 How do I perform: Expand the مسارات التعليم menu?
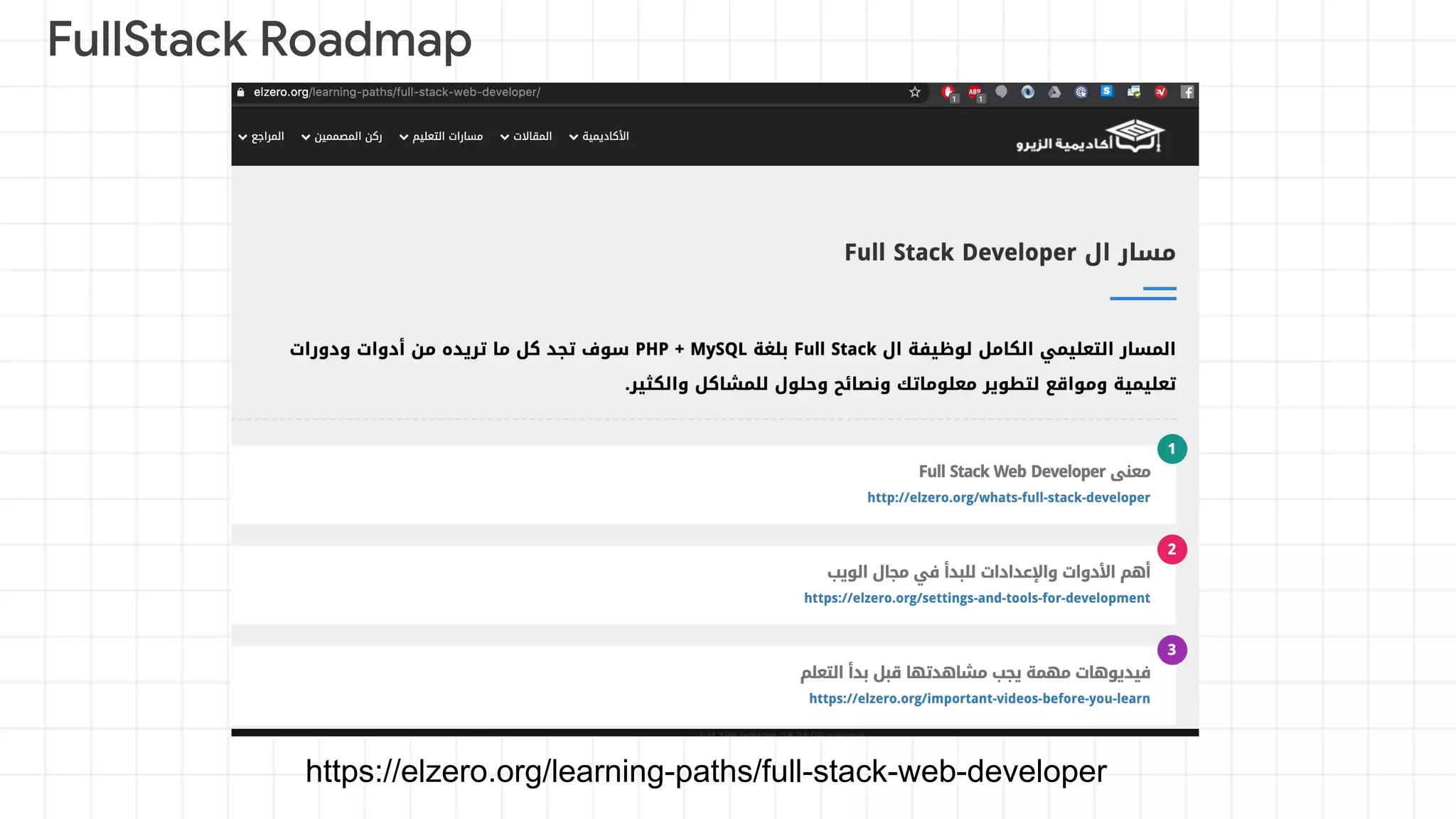coord(441,136)
